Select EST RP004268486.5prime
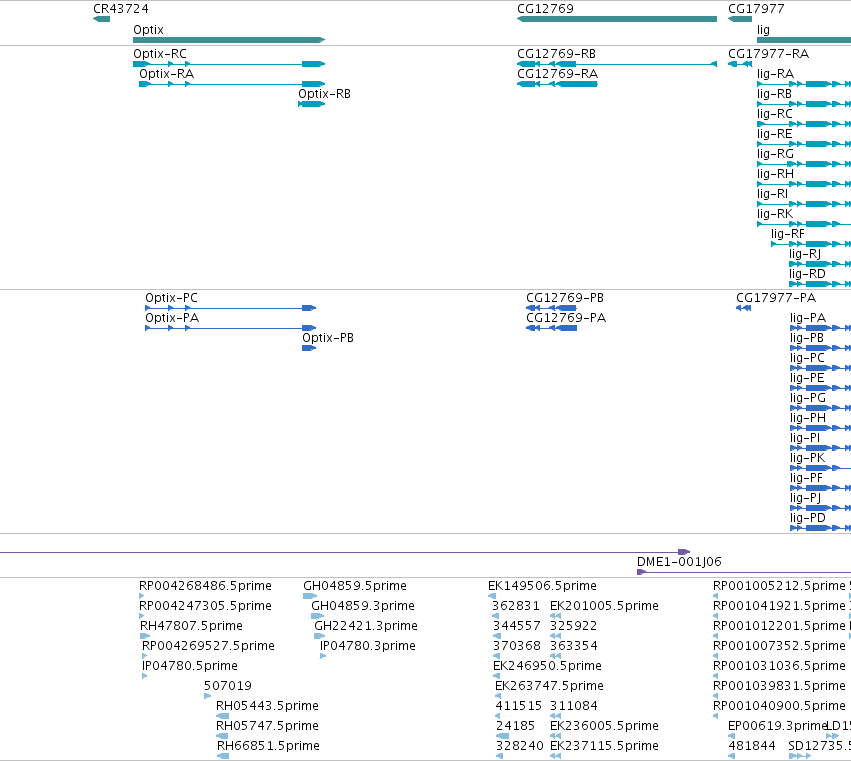The height and width of the screenshot is (761, 851). tap(142, 596)
